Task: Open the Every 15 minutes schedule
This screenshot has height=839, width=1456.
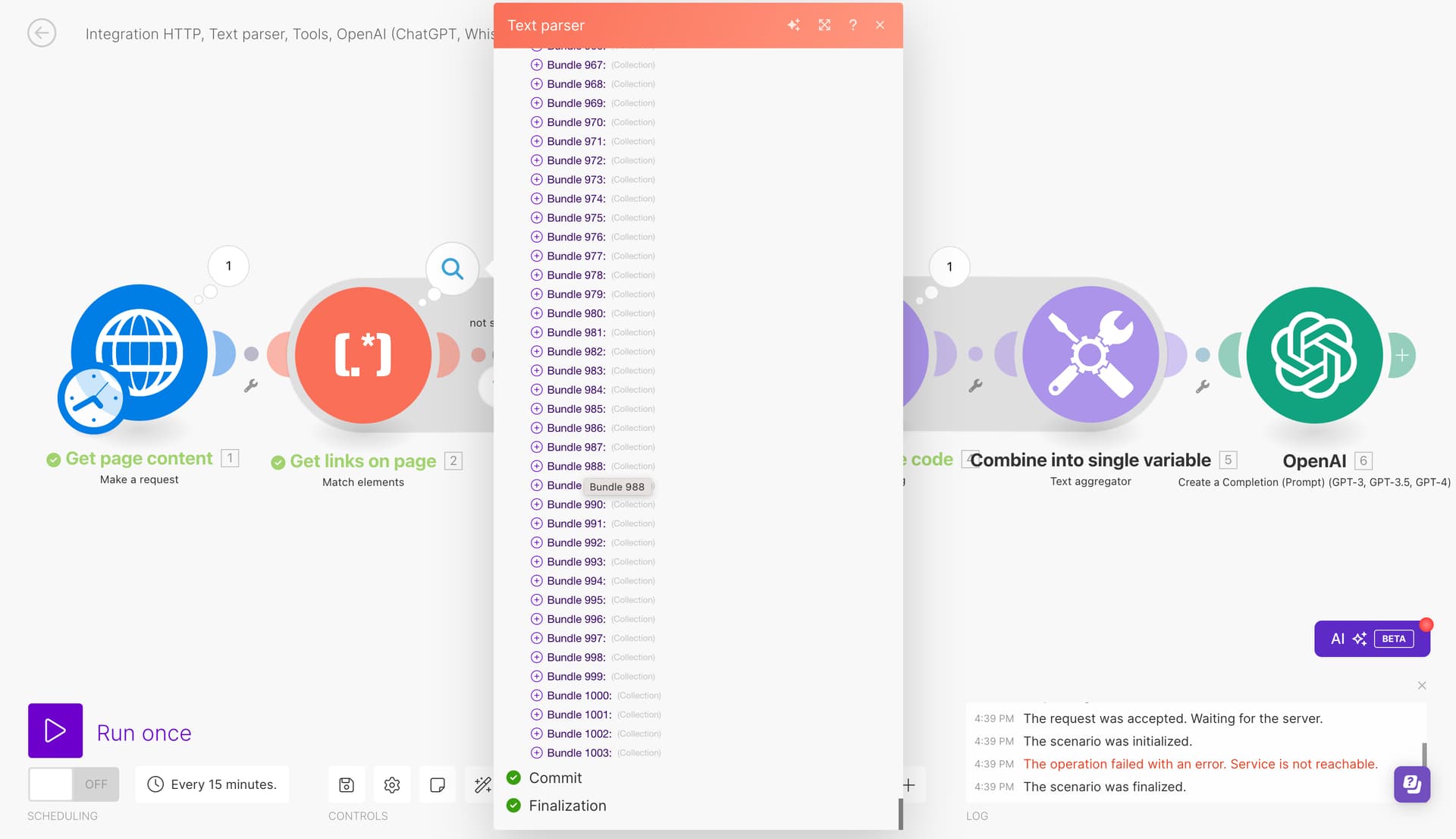Action: (x=212, y=784)
